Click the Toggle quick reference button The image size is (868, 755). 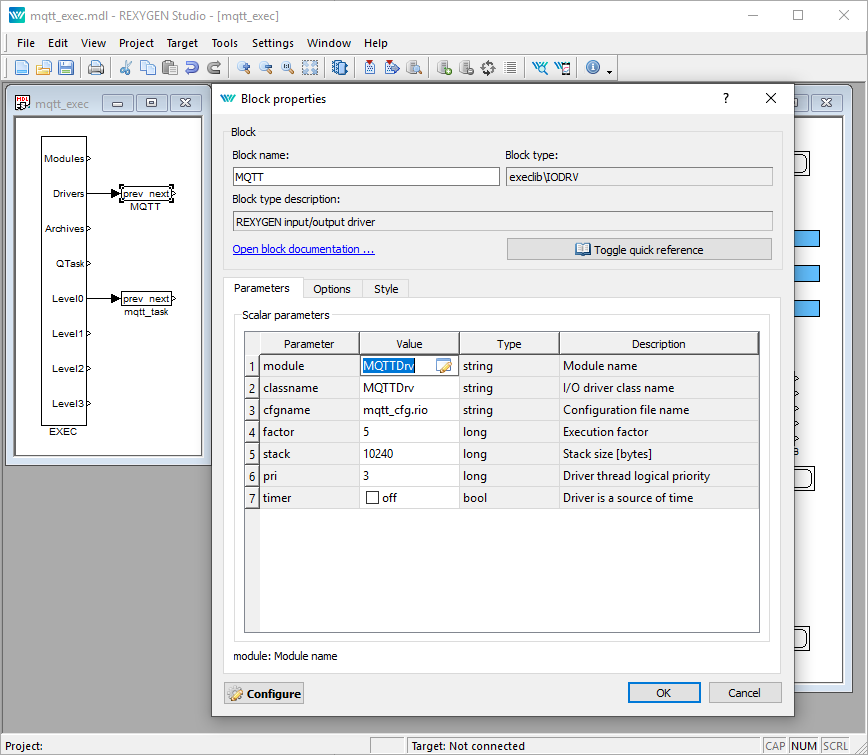point(639,250)
